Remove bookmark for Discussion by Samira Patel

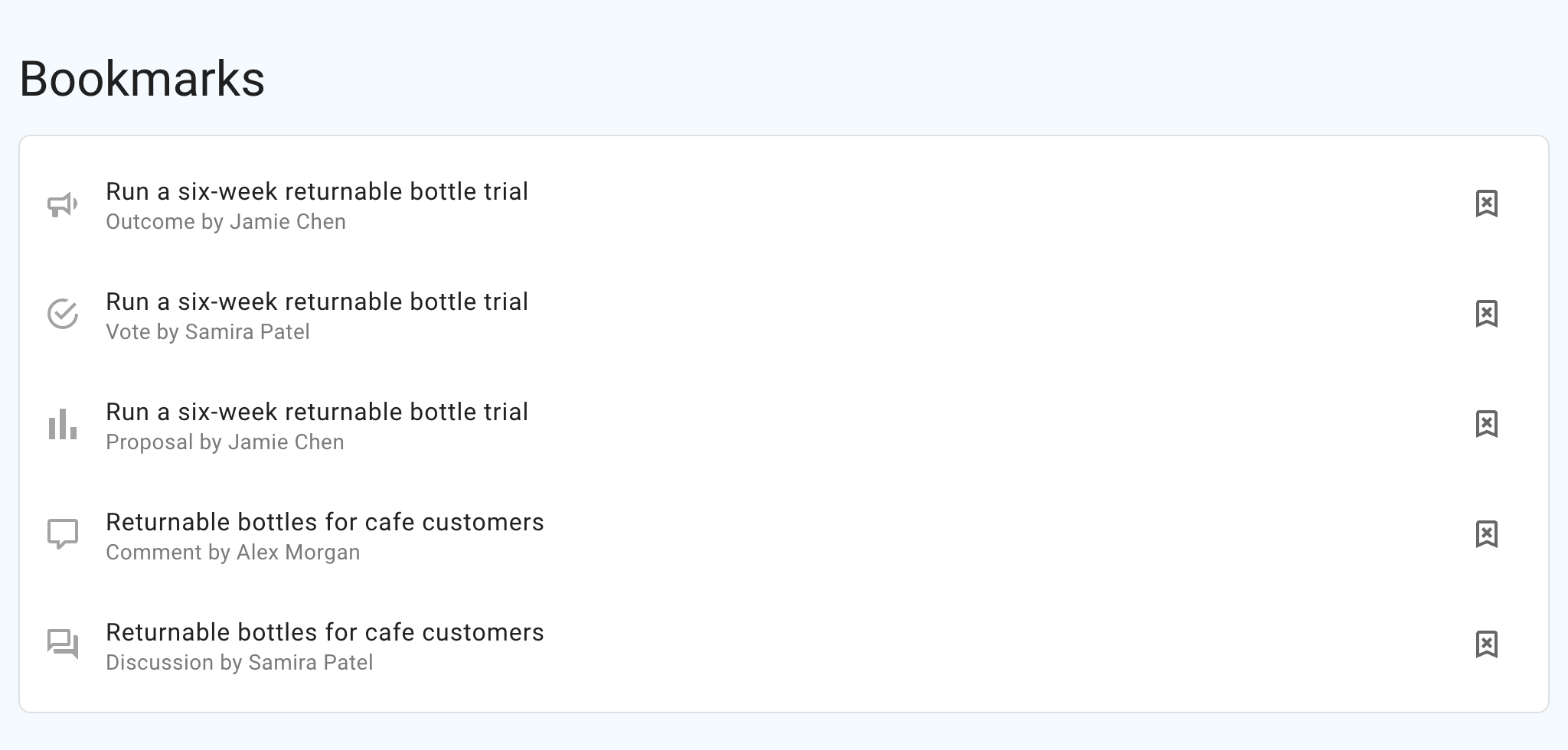click(x=1486, y=644)
